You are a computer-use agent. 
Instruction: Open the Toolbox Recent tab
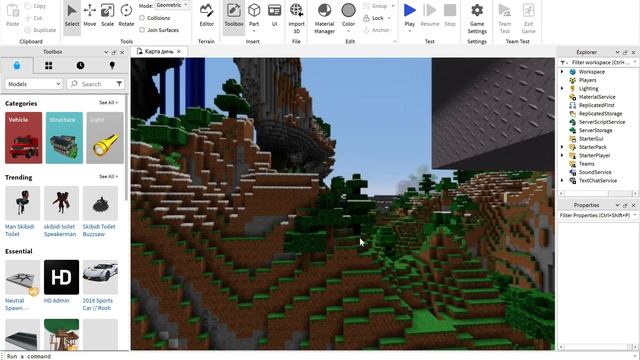click(80, 65)
